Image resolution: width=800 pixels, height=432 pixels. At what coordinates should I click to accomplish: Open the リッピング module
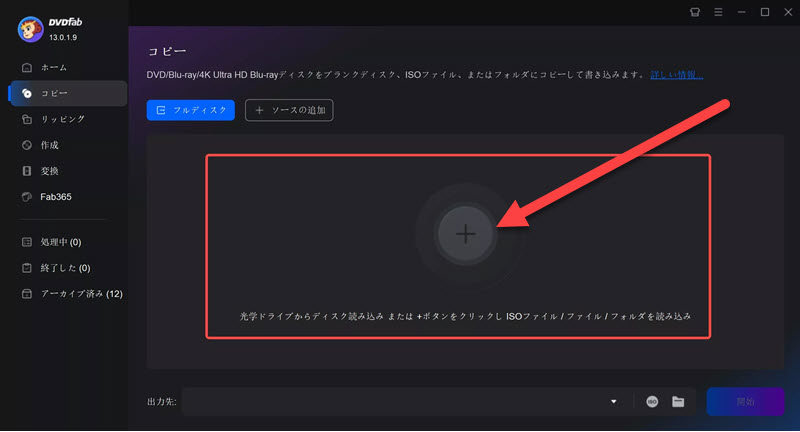point(68,119)
